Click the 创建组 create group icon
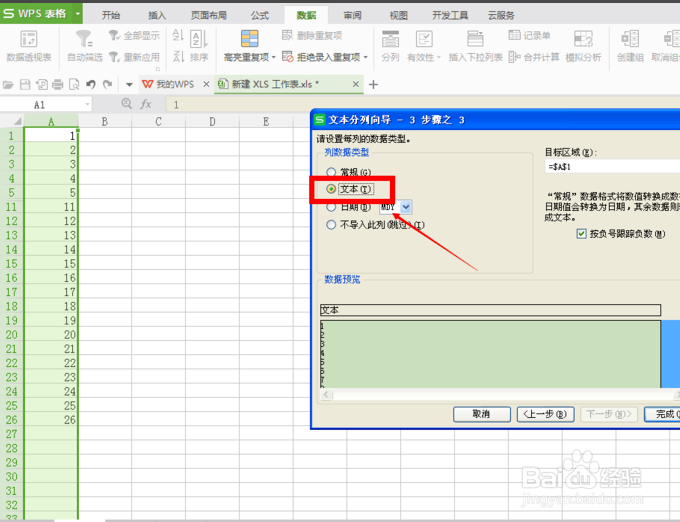Image resolution: width=680 pixels, height=522 pixels. point(630,39)
